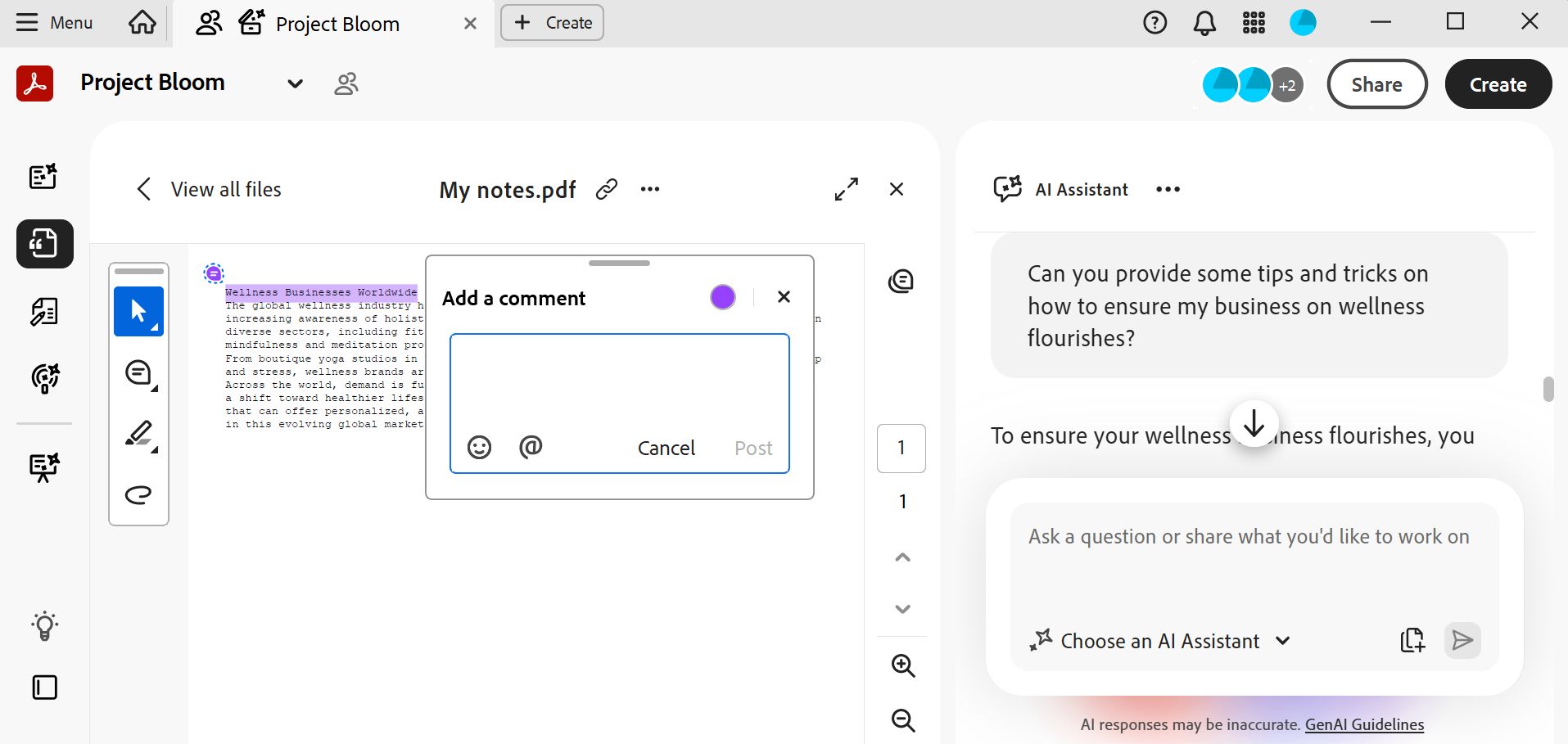The image size is (1568, 744).
Task: Open the lightbulb insights icon
Action: pyautogui.click(x=44, y=626)
